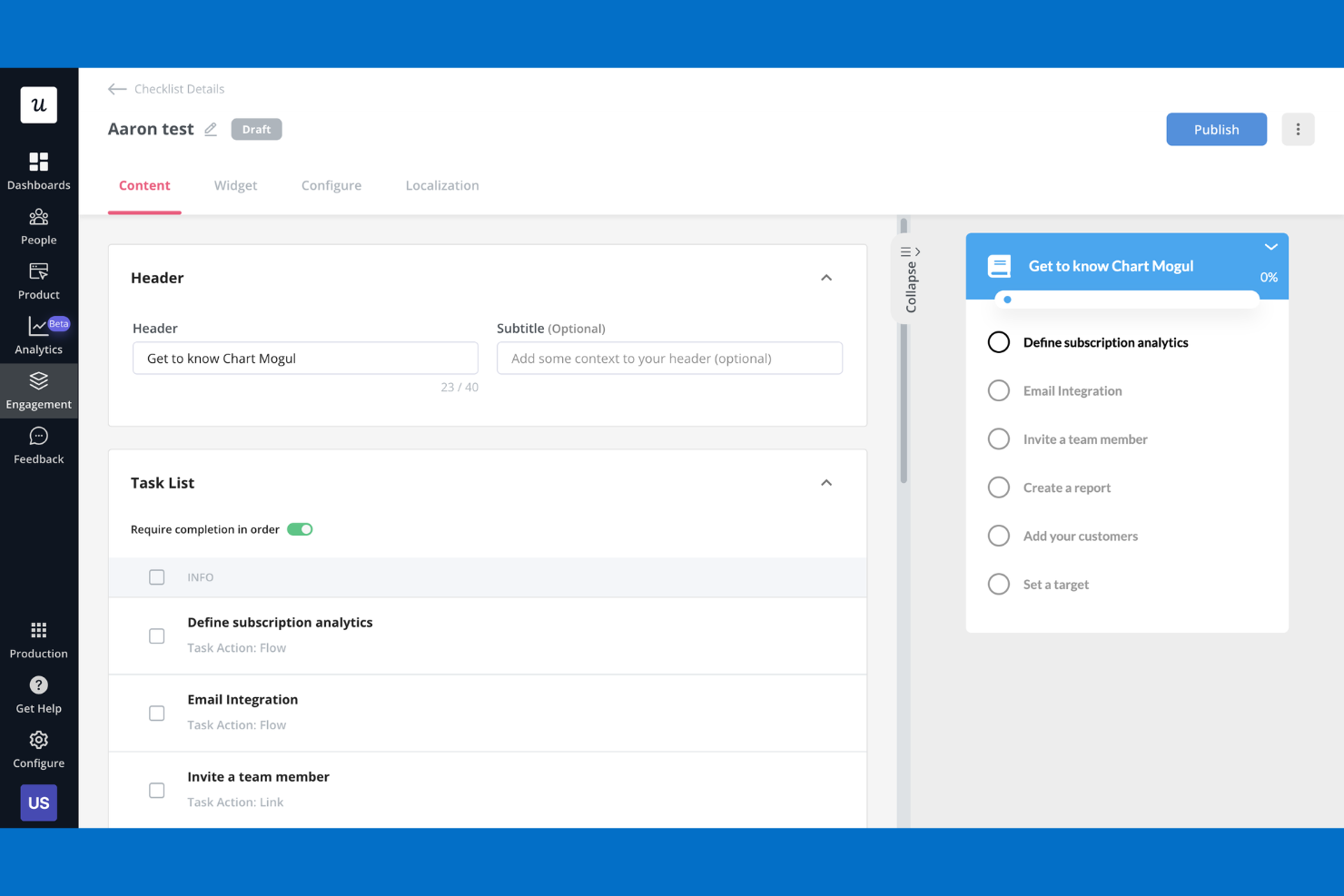Open the People section in sidebar
Image resolution: width=1344 pixels, height=896 pixels.
38,224
